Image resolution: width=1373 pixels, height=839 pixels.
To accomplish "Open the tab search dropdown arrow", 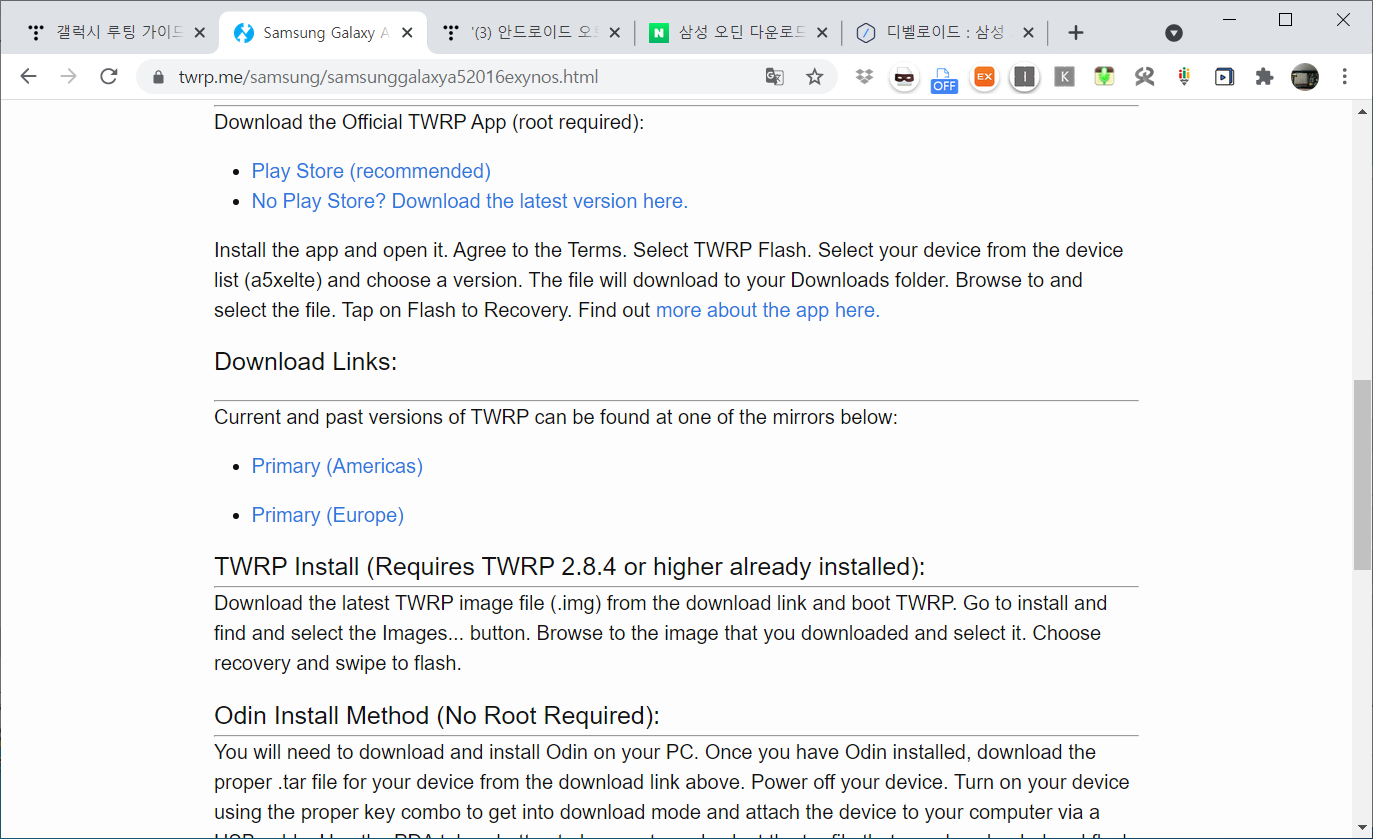I will pos(1174,33).
